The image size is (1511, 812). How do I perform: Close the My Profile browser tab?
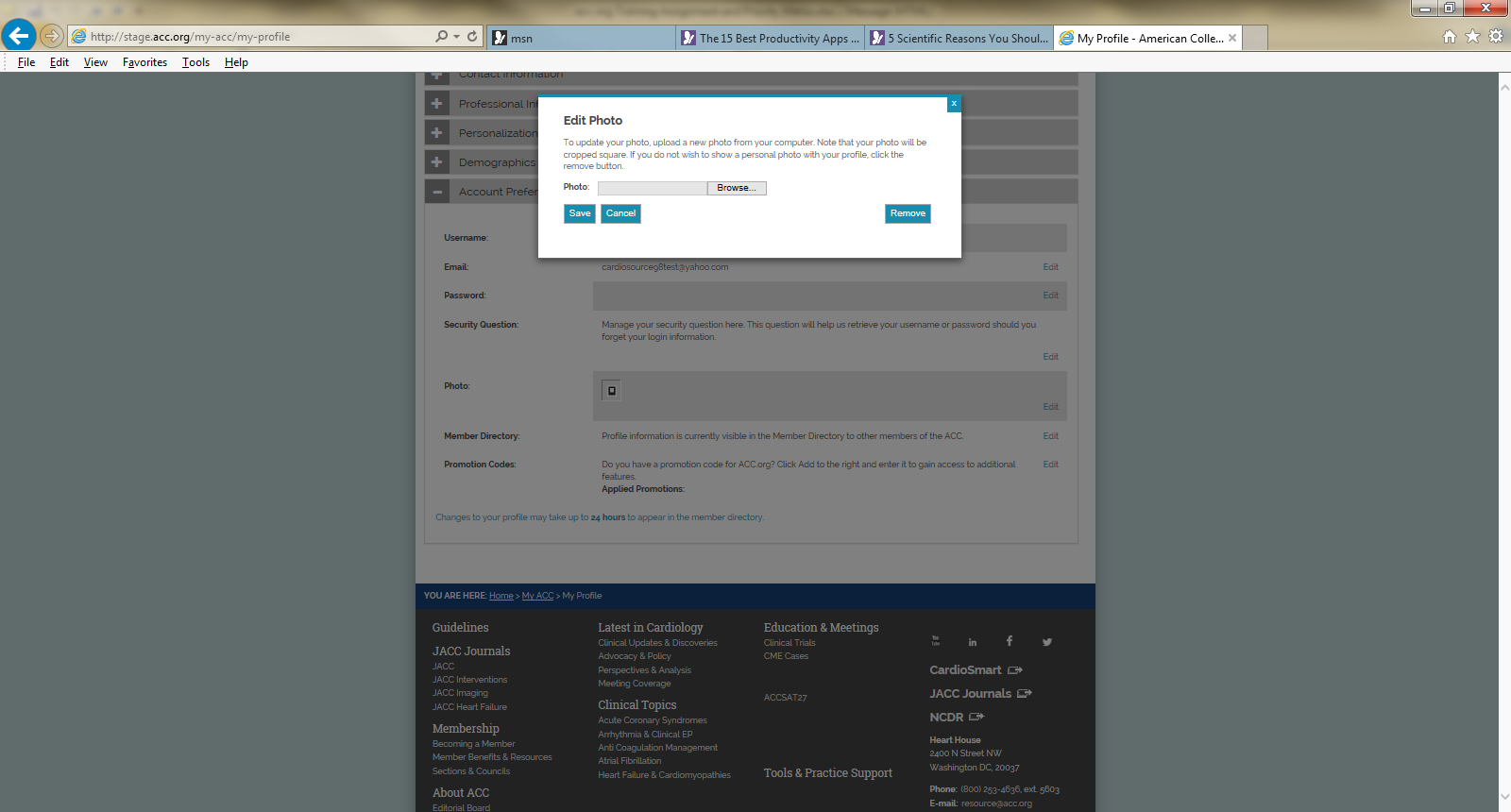(1232, 38)
